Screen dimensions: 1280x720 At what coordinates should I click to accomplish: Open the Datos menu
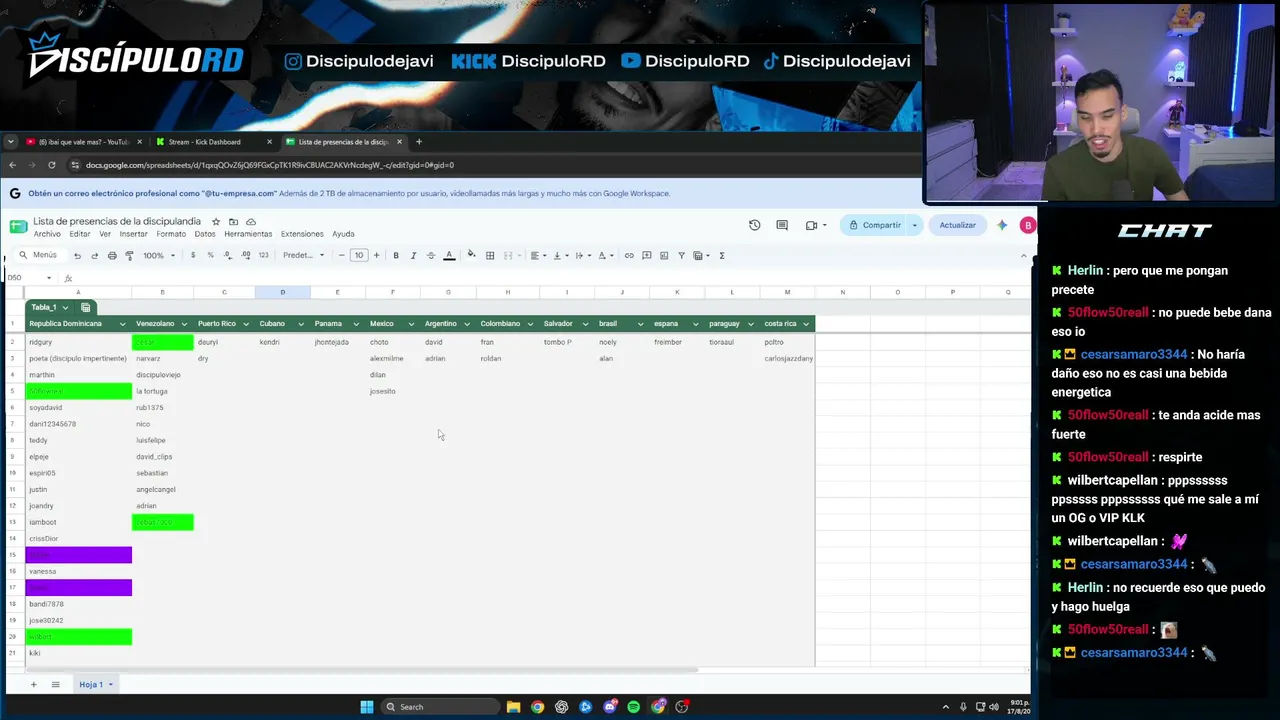[205, 234]
